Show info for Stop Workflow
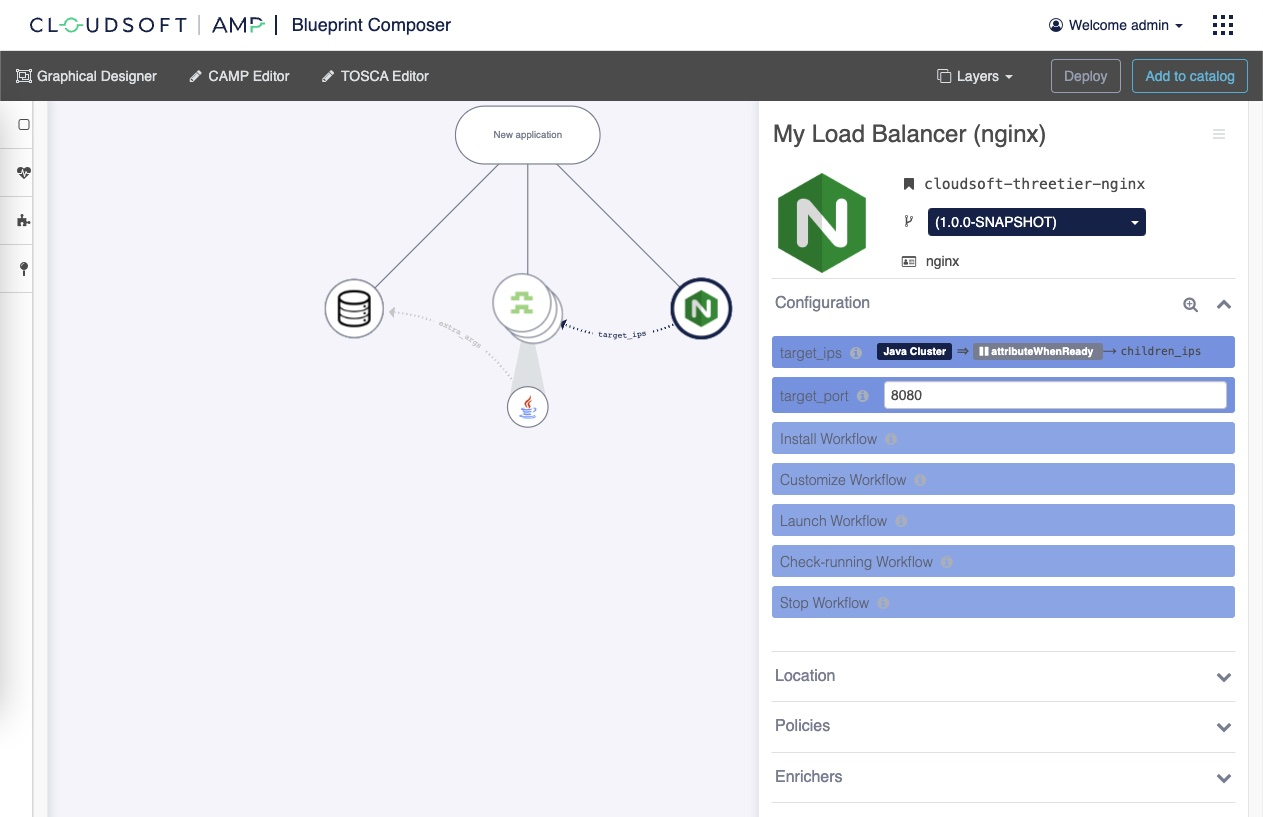1263x817 pixels. 883,603
